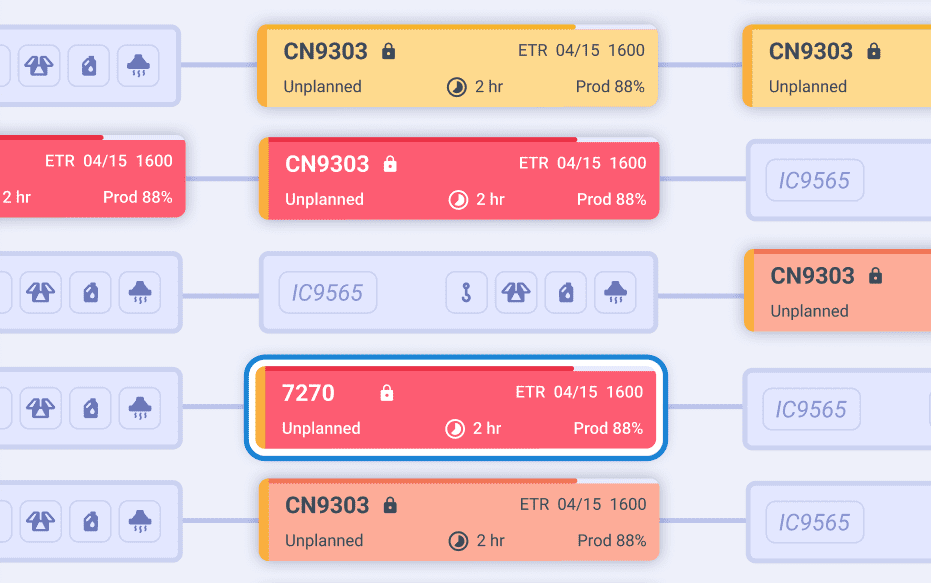This screenshot has width=931, height=583.
Task: Click the hangar icon in the center IC9565 slot
Action: tap(515, 293)
